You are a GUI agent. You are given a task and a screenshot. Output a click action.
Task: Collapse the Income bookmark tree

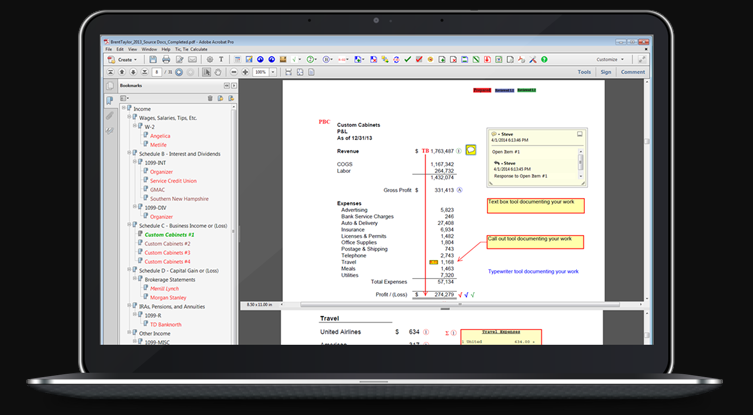coord(123,108)
